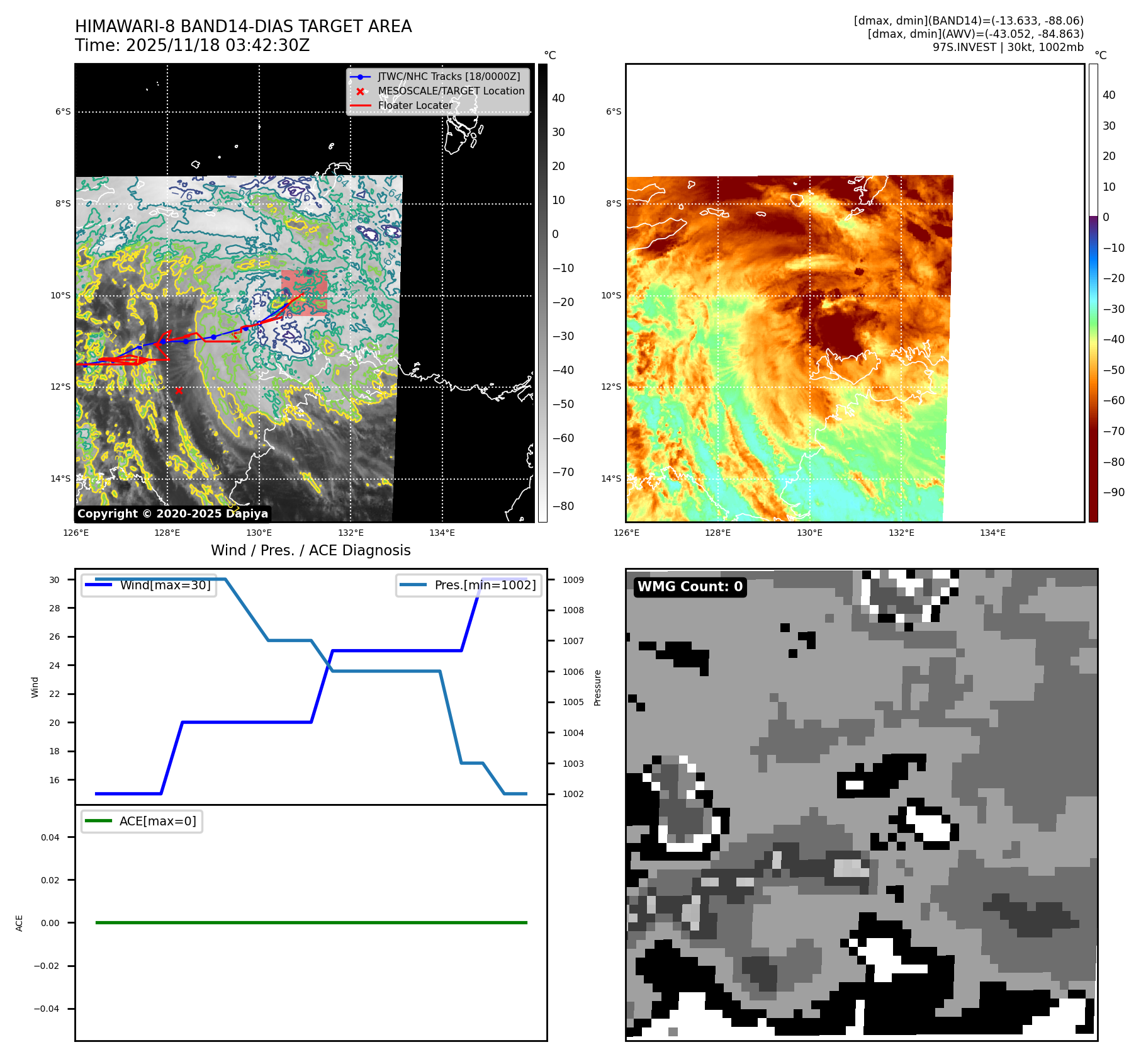Click the MESOSCALE/TARGET Location legend text
This screenshot has height=1064, width=1141.
click(x=451, y=91)
